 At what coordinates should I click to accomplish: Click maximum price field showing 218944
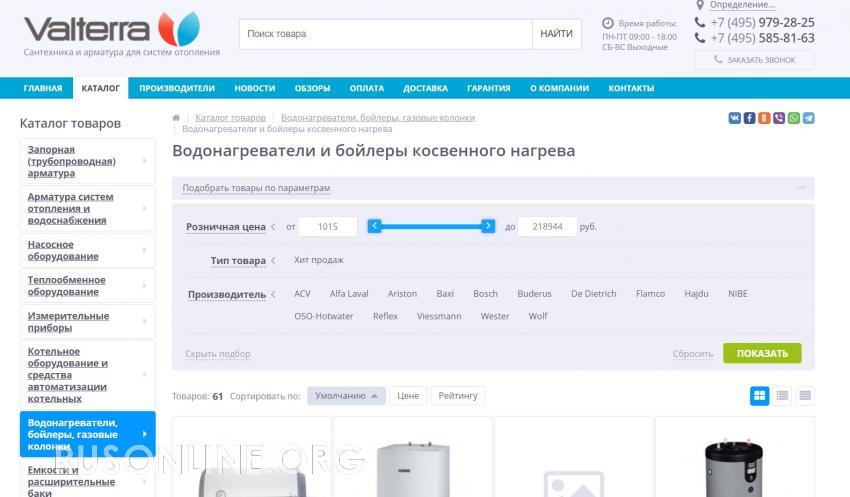(547, 227)
